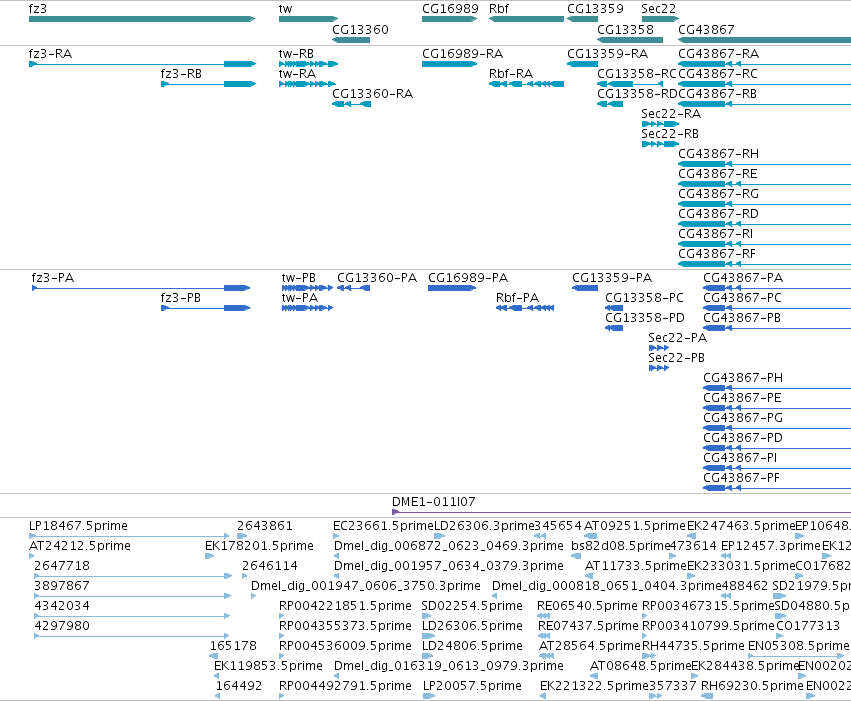Click the LD26306.5prime EST marker
Screen dimensions: 851x701
[427, 636]
